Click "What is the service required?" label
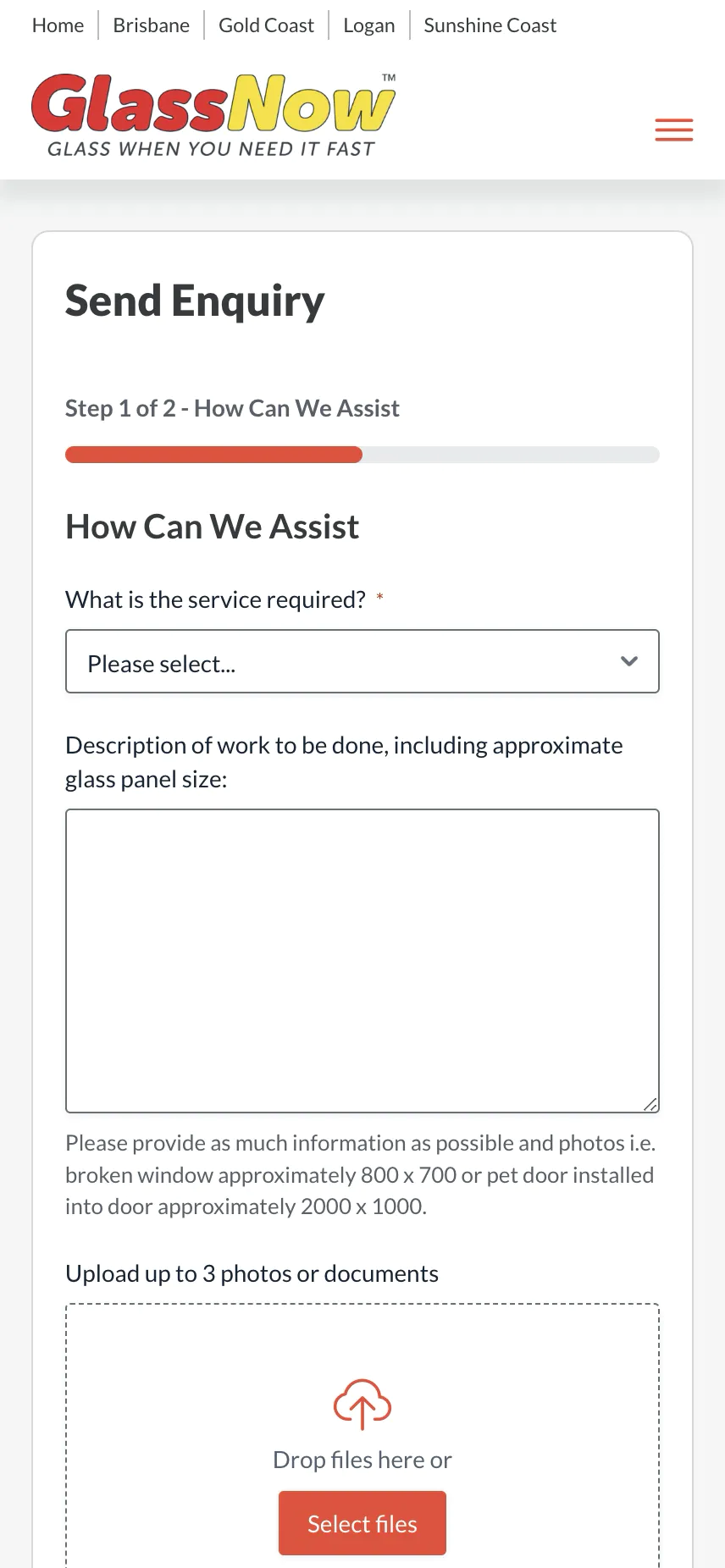The height and width of the screenshot is (1568, 725). point(215,599)
